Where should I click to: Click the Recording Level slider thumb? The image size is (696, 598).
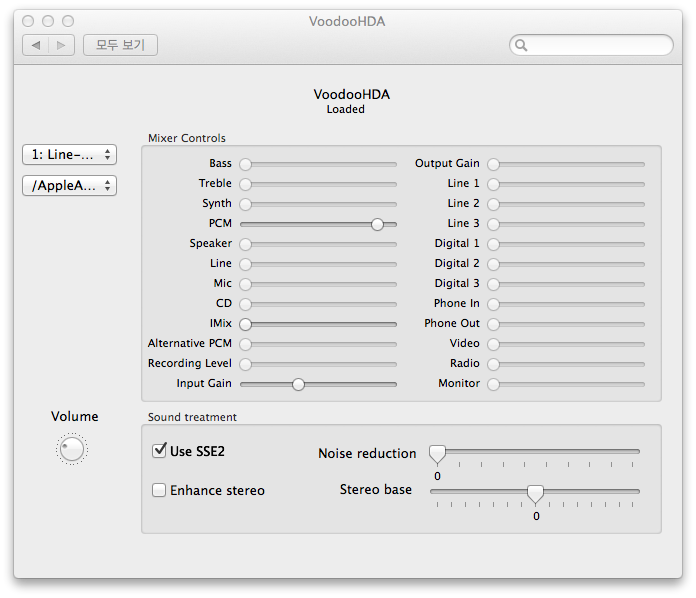coord(245,364)
